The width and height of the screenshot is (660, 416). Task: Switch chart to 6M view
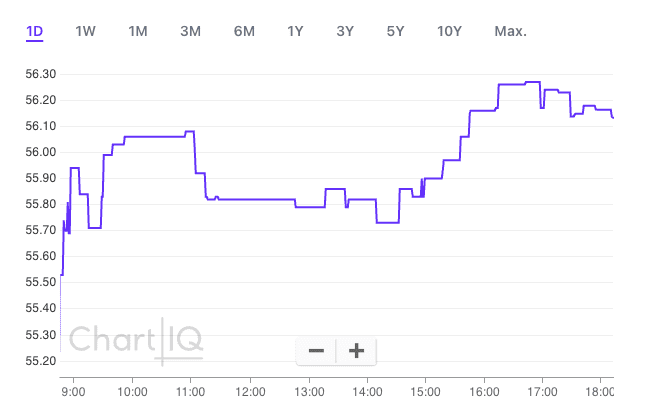coord(244,31)
